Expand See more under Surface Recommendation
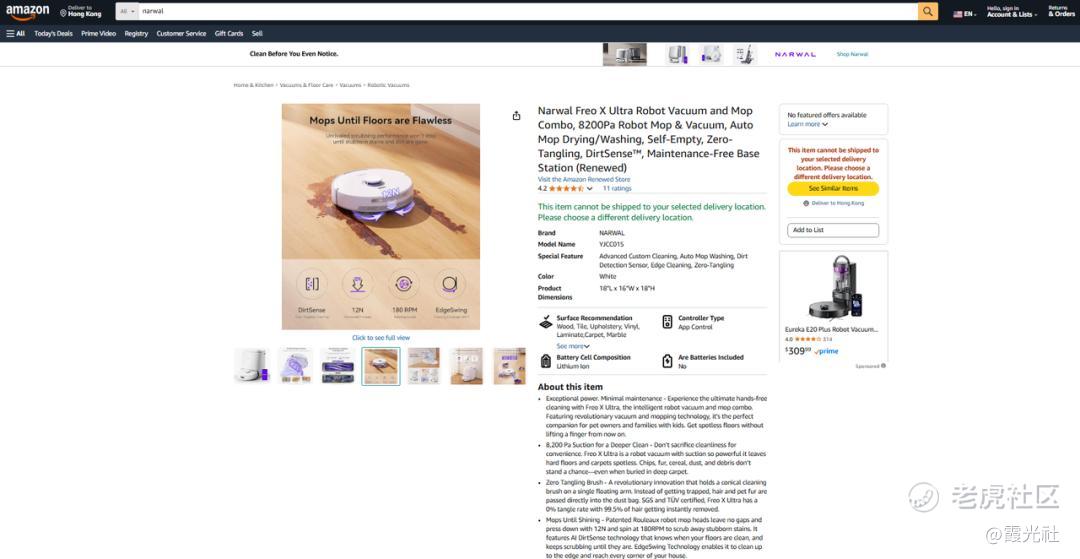1080x559 pixels. coord(573,346)
